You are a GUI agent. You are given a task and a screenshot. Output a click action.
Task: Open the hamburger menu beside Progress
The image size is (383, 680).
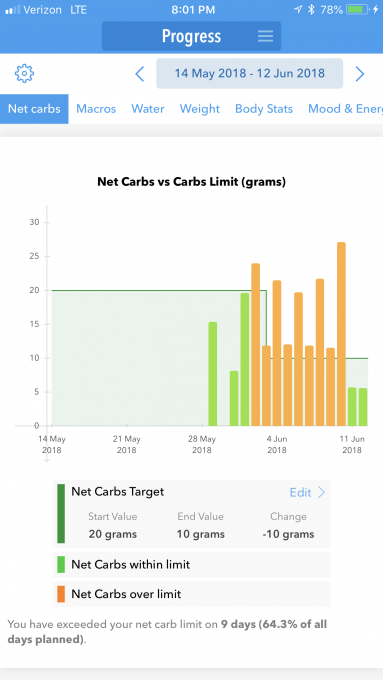(265, 36)
